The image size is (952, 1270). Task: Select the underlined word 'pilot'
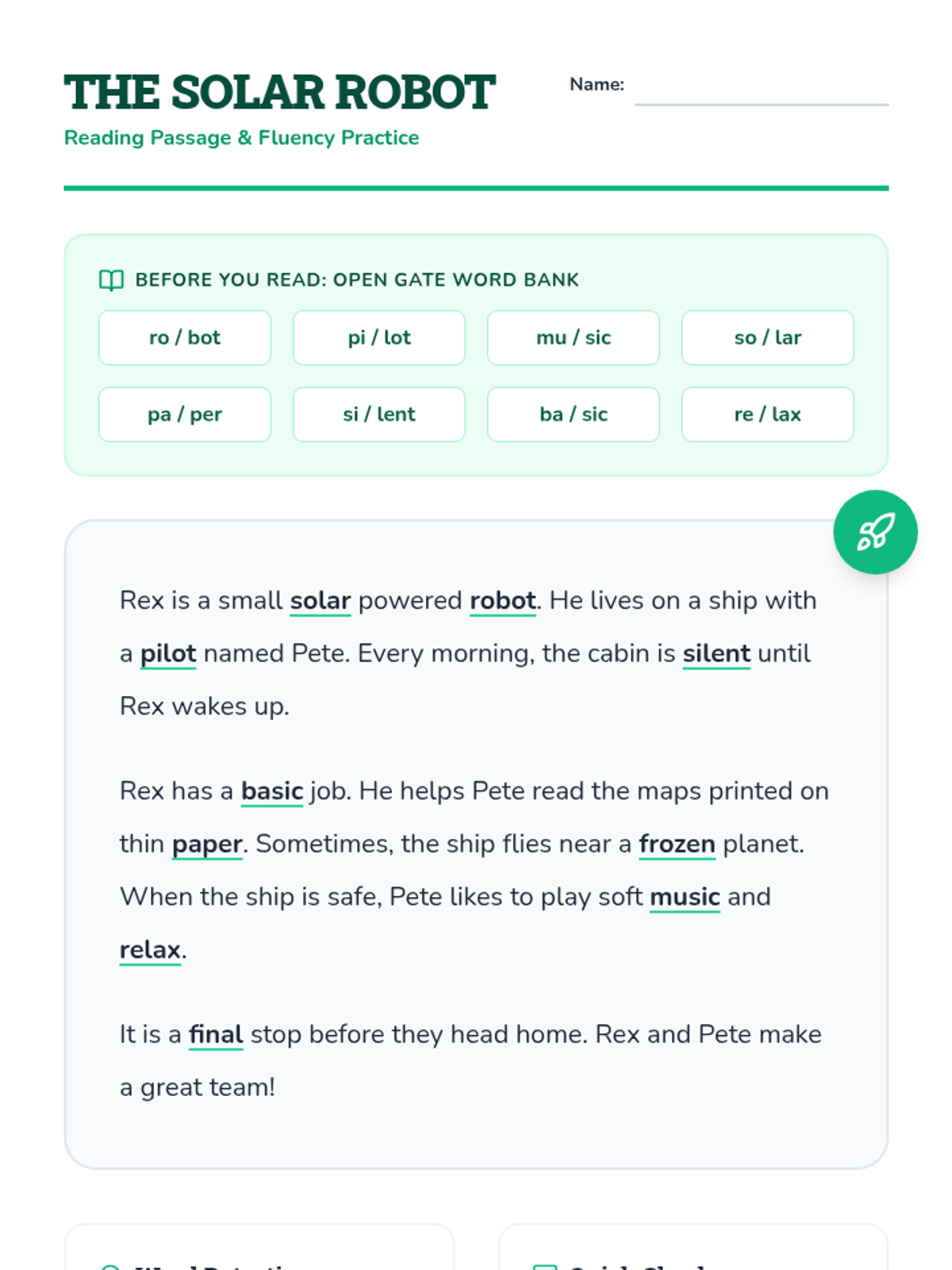tap(168, 654)
